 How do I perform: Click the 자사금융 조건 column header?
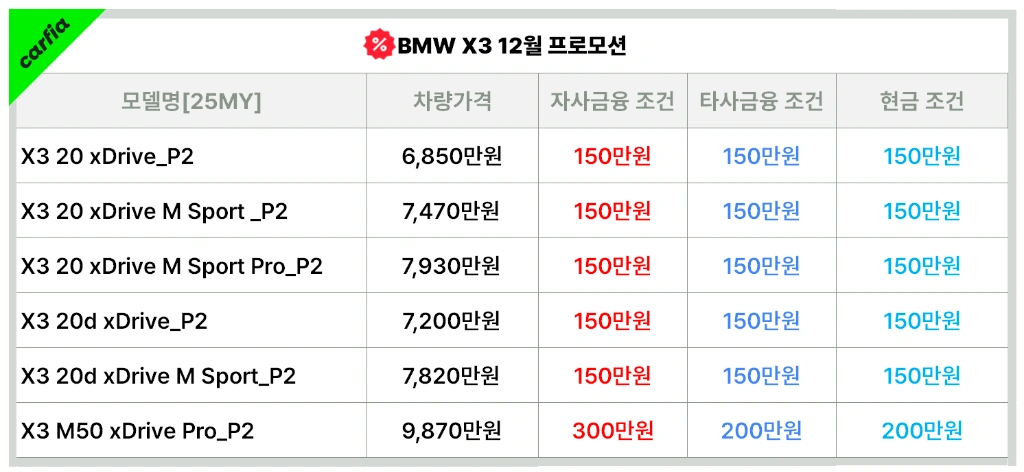pos(613,101)
